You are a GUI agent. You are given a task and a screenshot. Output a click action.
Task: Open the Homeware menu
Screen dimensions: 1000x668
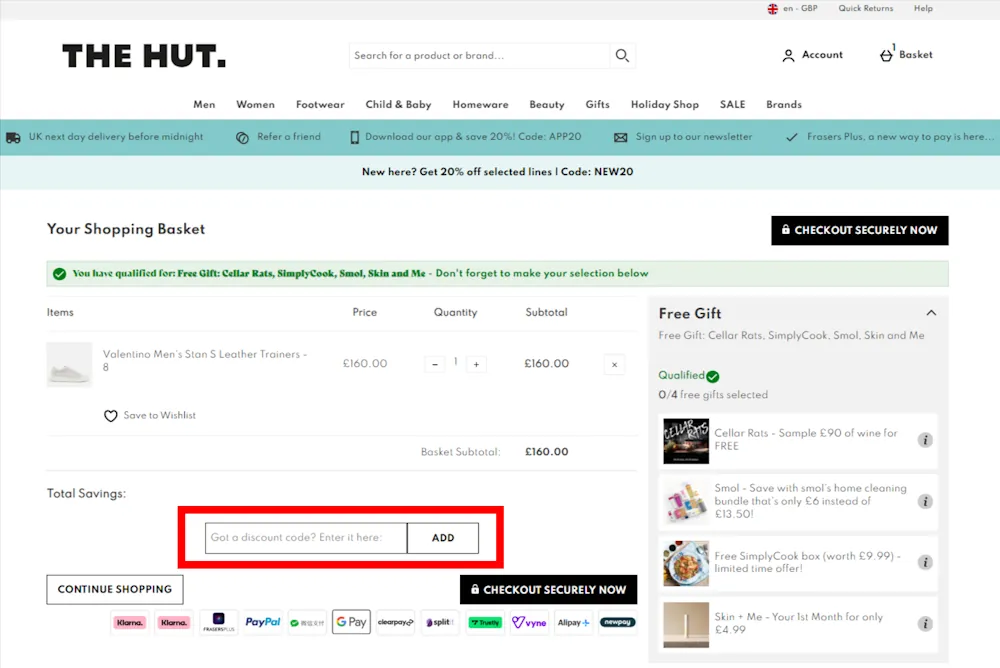tap(480, 105)
